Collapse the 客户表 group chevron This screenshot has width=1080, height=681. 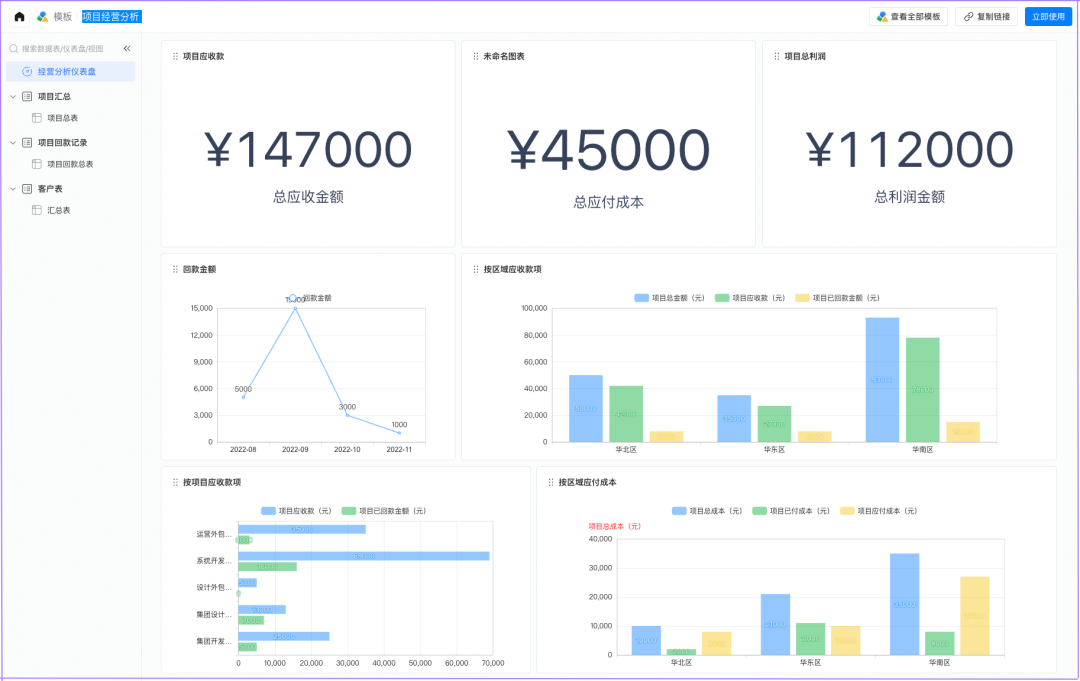[13, 189]
